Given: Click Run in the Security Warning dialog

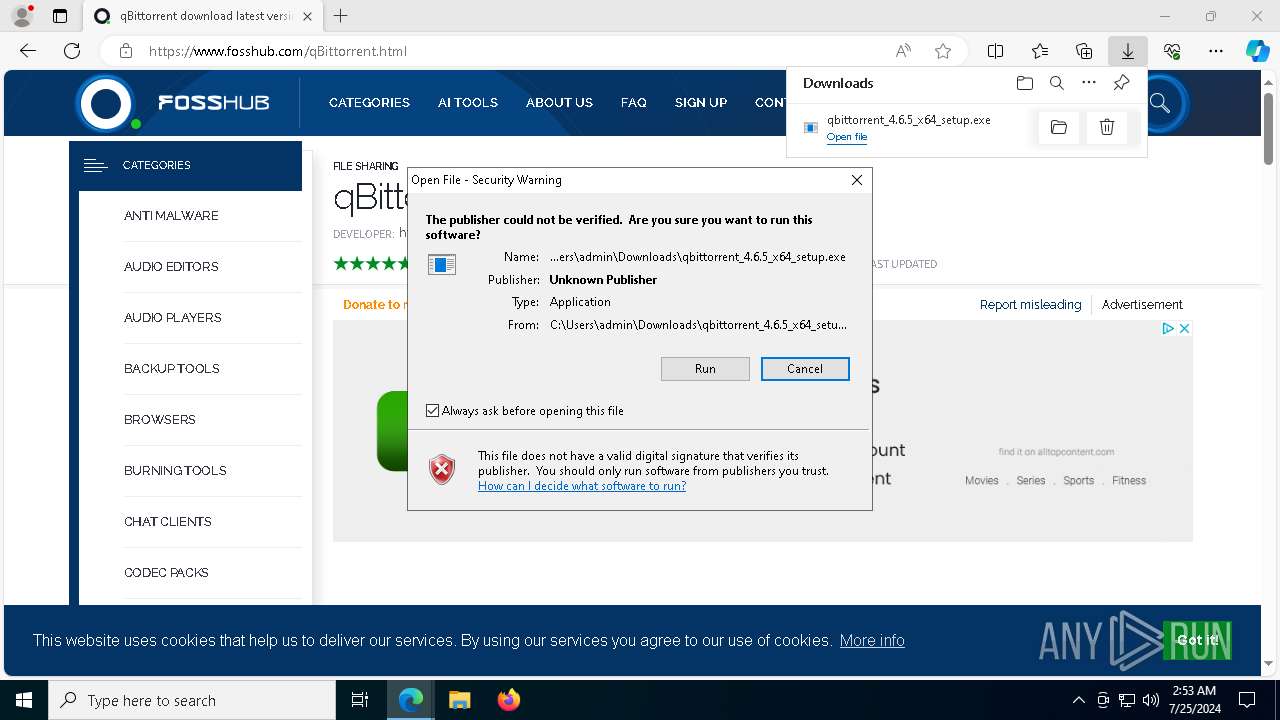Looking at the screenshot, I should pos(705,369).
